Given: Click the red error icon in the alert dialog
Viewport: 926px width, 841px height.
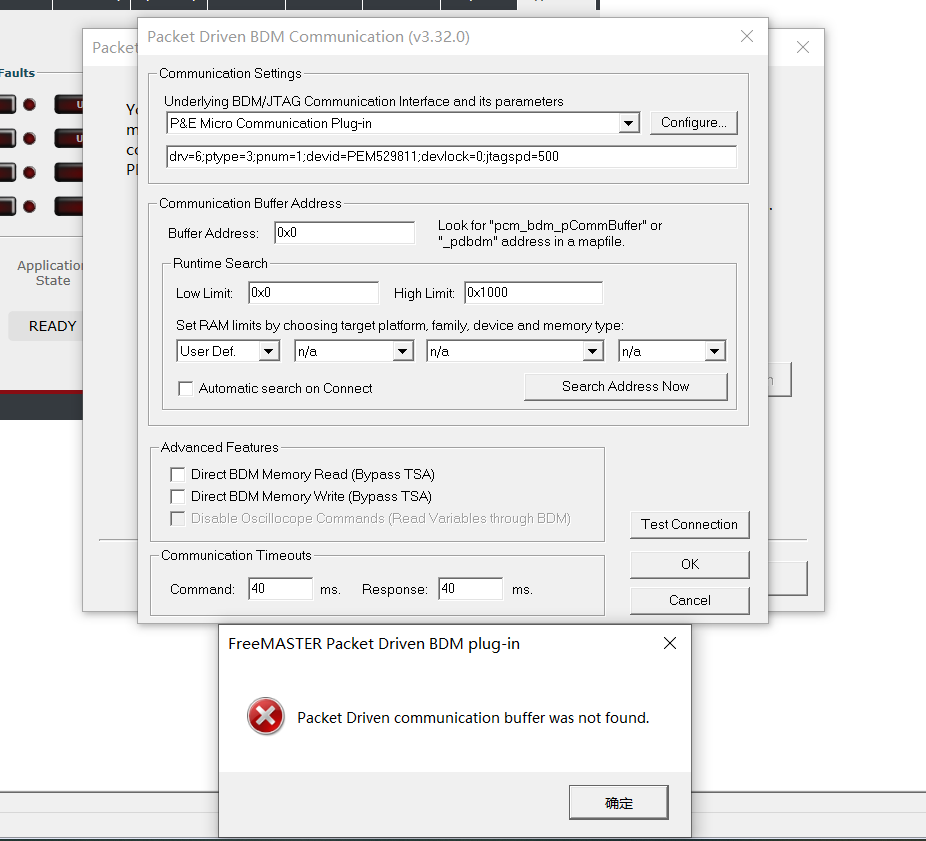Looking at the screenshot, I should [x=265, y=716].
